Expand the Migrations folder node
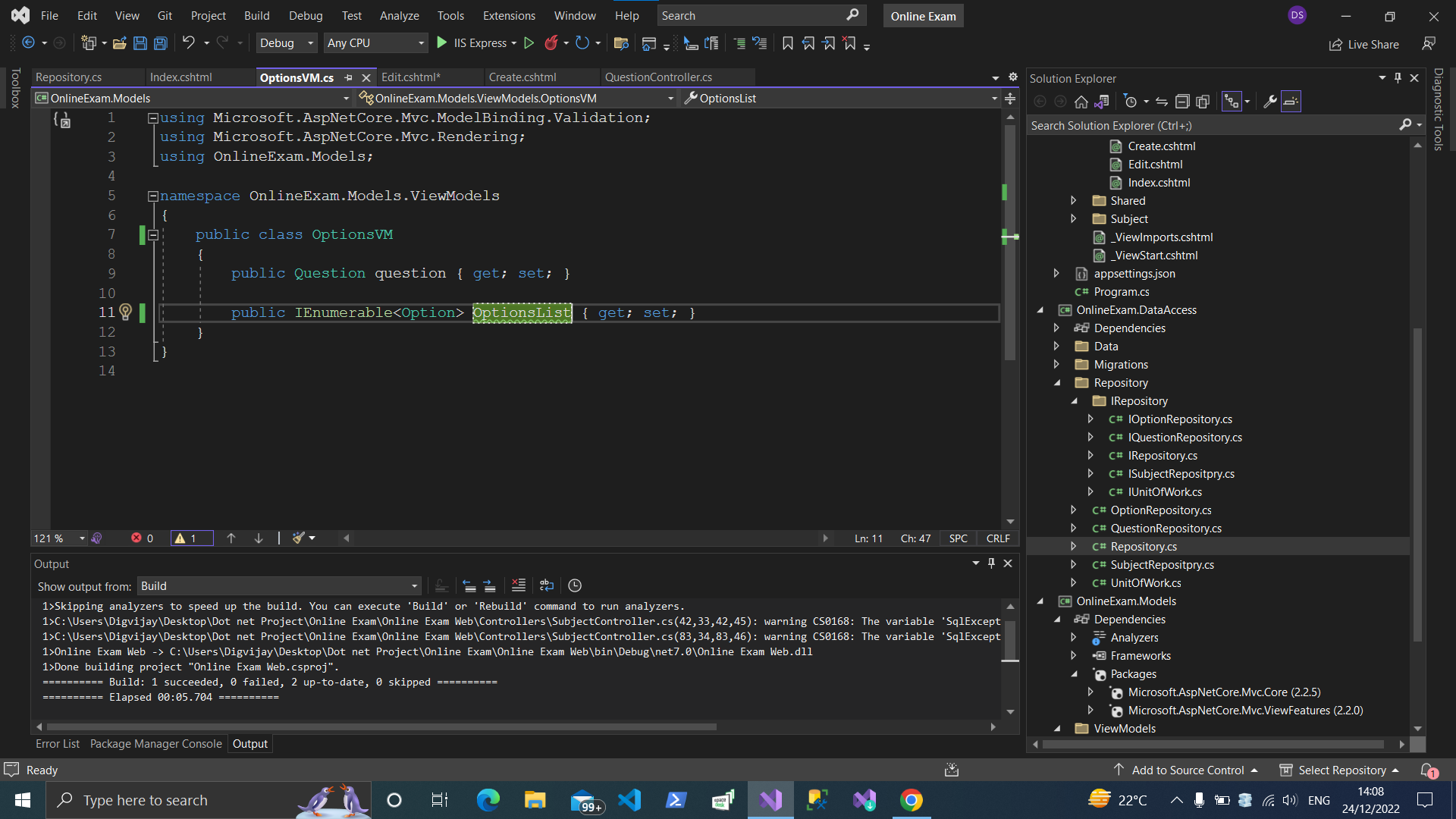Screen dimensions: 1456x819 click(1056, 365)
